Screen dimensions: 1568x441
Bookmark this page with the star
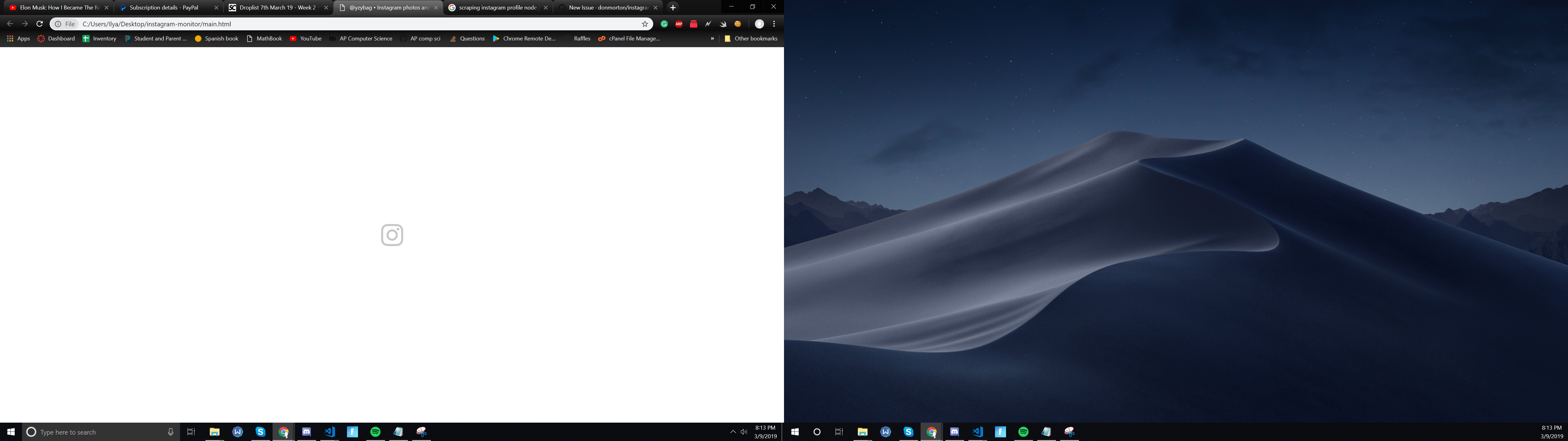[645, 24]
